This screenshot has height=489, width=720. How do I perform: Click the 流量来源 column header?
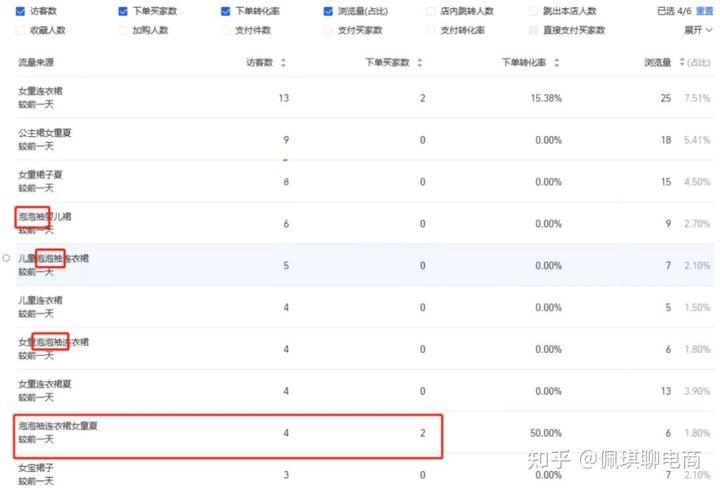(36, 62)
